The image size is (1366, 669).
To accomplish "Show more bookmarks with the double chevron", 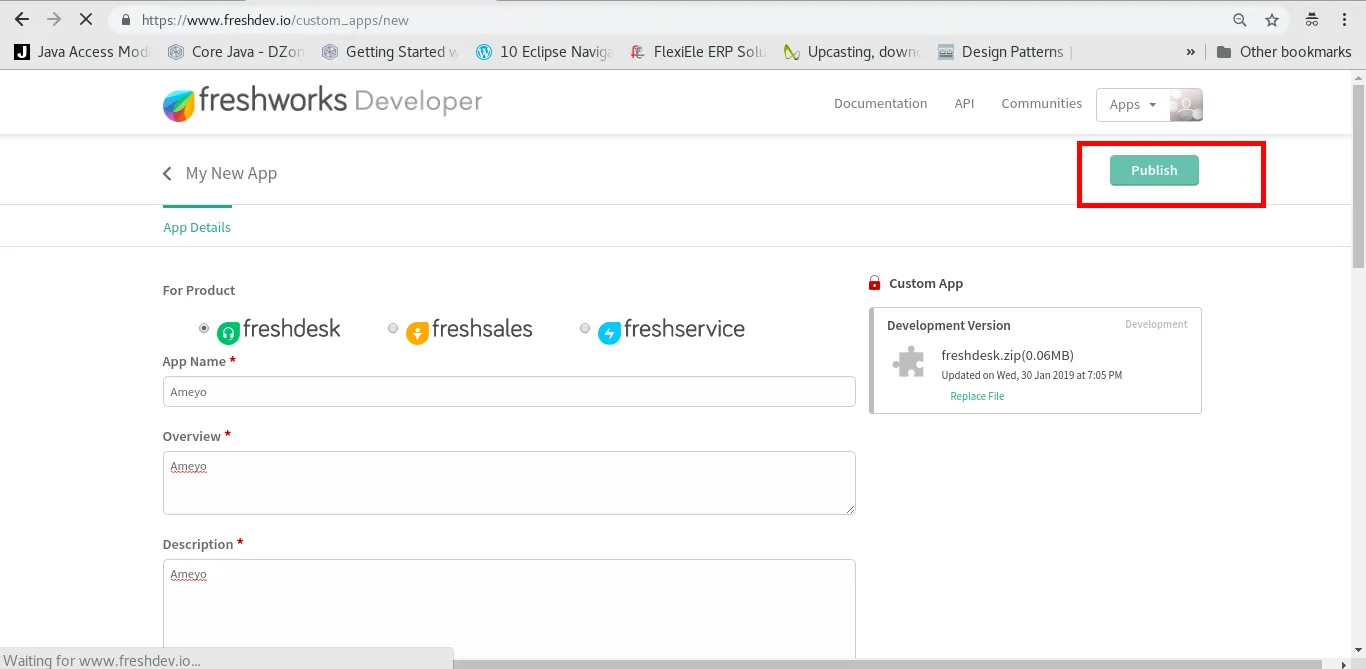I will click(x=1190, y=52).
